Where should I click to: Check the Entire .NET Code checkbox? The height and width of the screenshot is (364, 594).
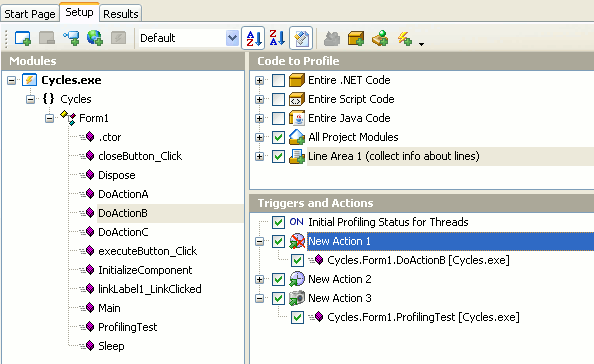coord(278,80)
